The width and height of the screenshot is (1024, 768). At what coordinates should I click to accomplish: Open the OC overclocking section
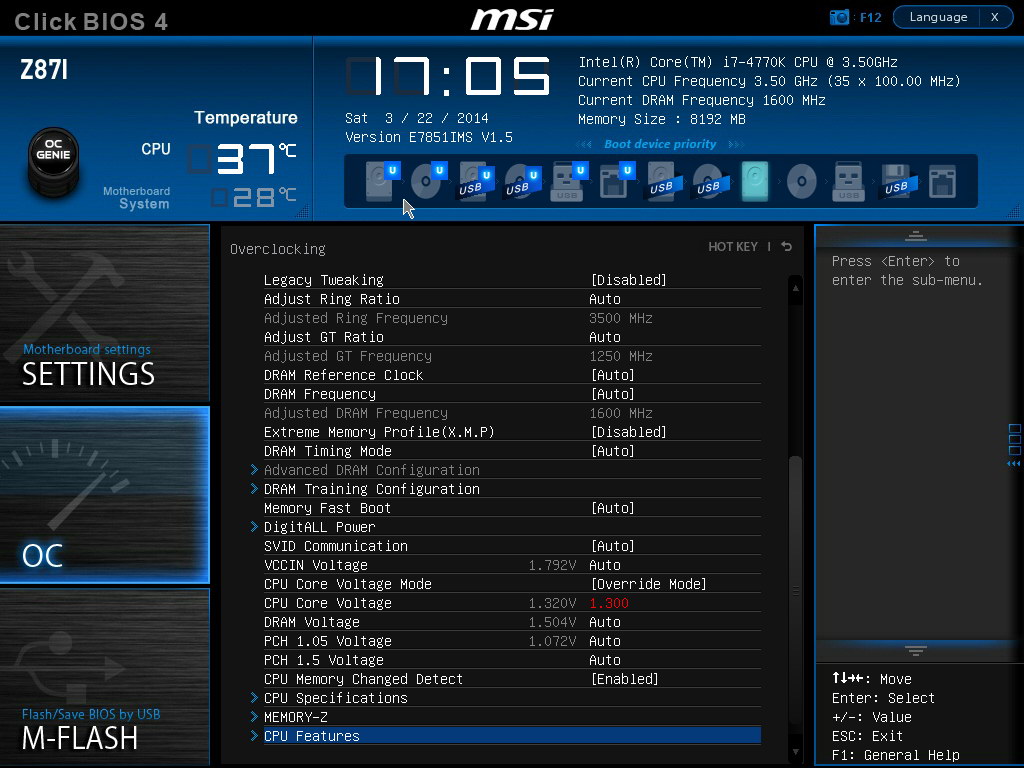[104, 494]
